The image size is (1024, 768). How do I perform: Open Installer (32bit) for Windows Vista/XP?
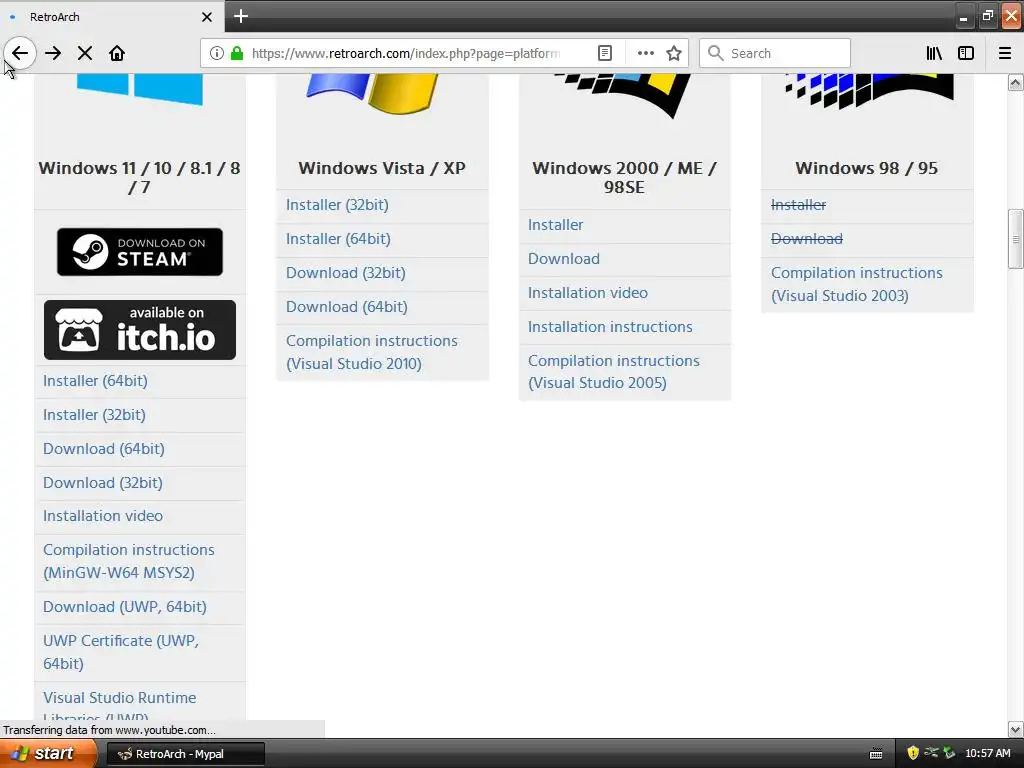click(x=337, y=205)
